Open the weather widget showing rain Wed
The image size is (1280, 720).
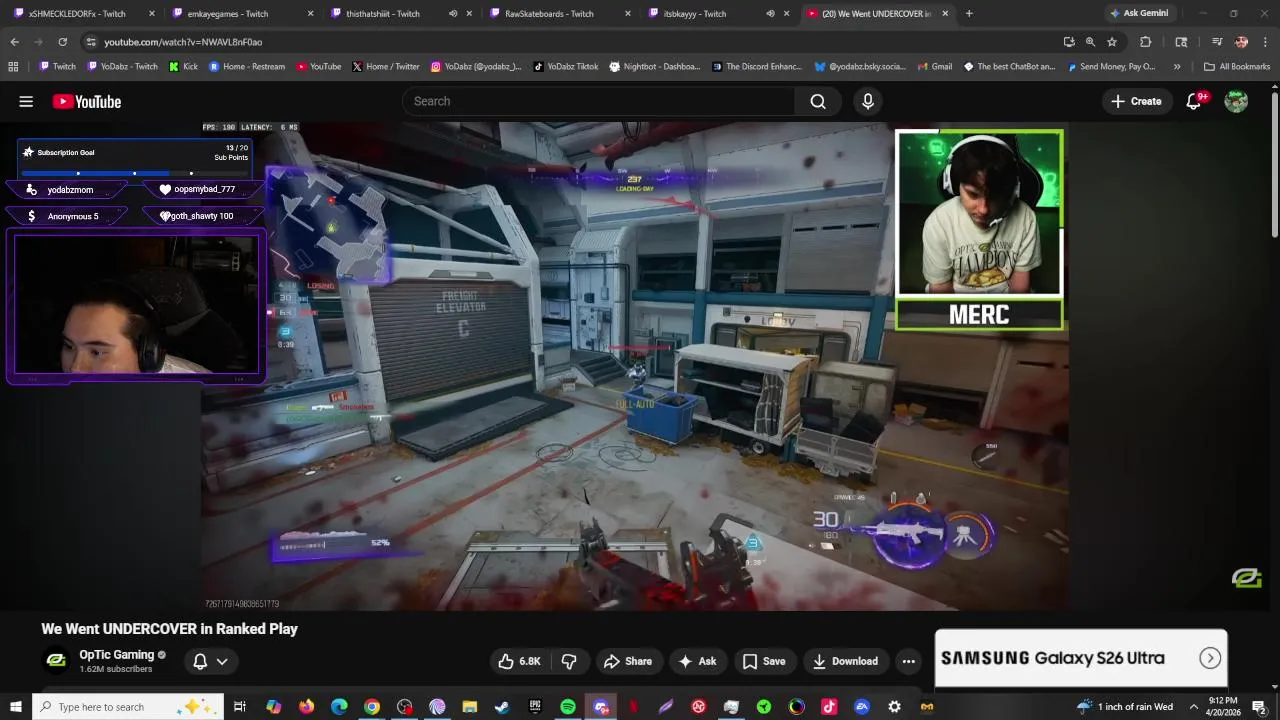1124,707
